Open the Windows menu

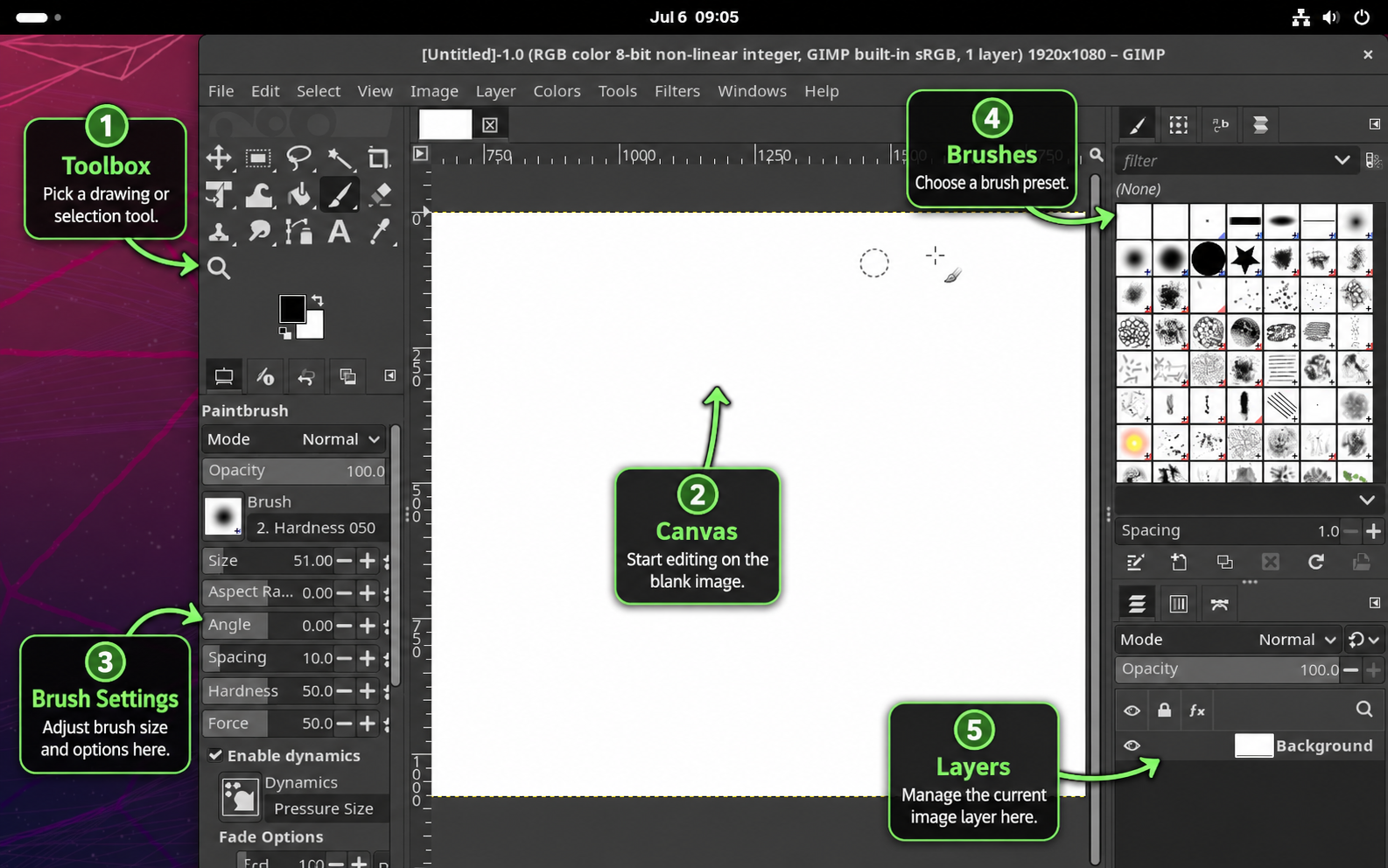752,91
